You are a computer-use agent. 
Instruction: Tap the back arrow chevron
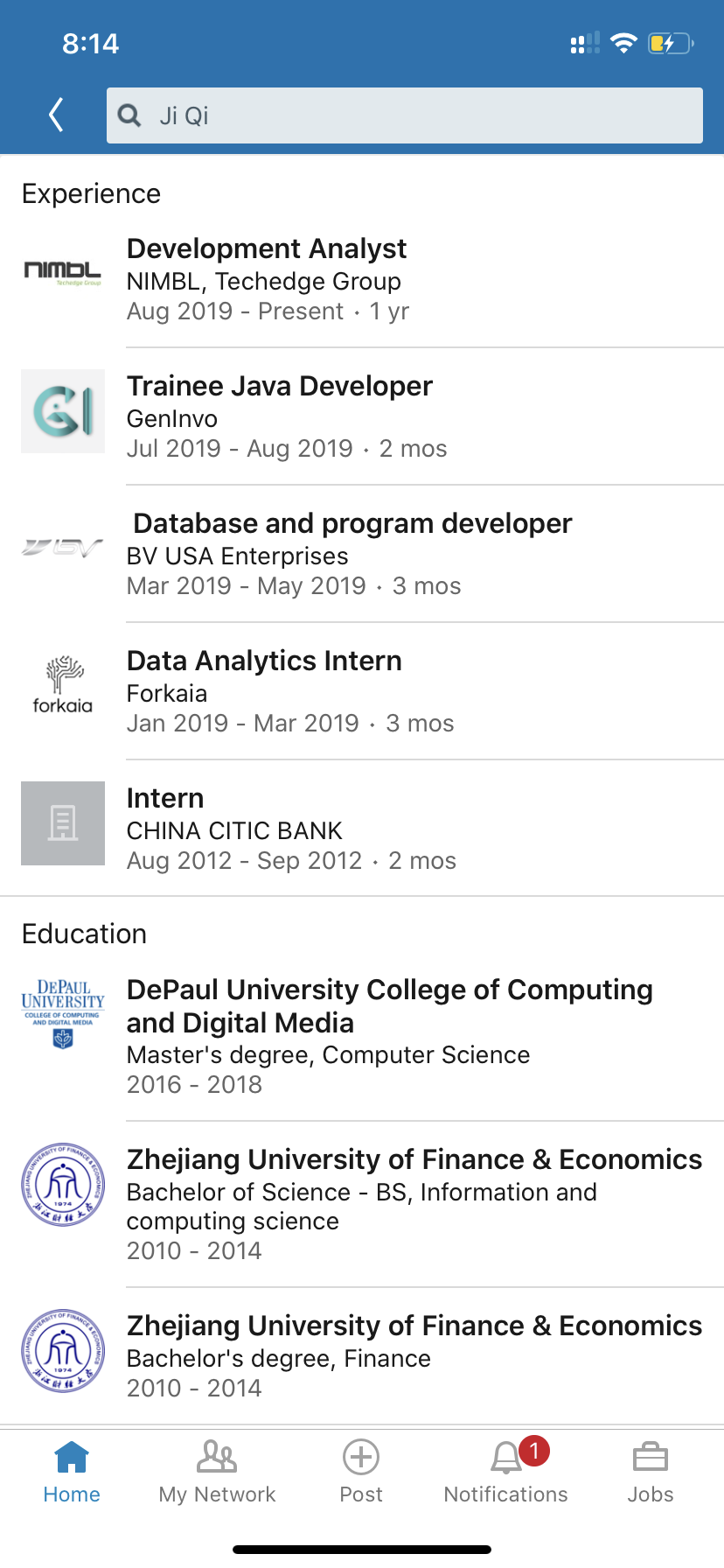[57, 115]
